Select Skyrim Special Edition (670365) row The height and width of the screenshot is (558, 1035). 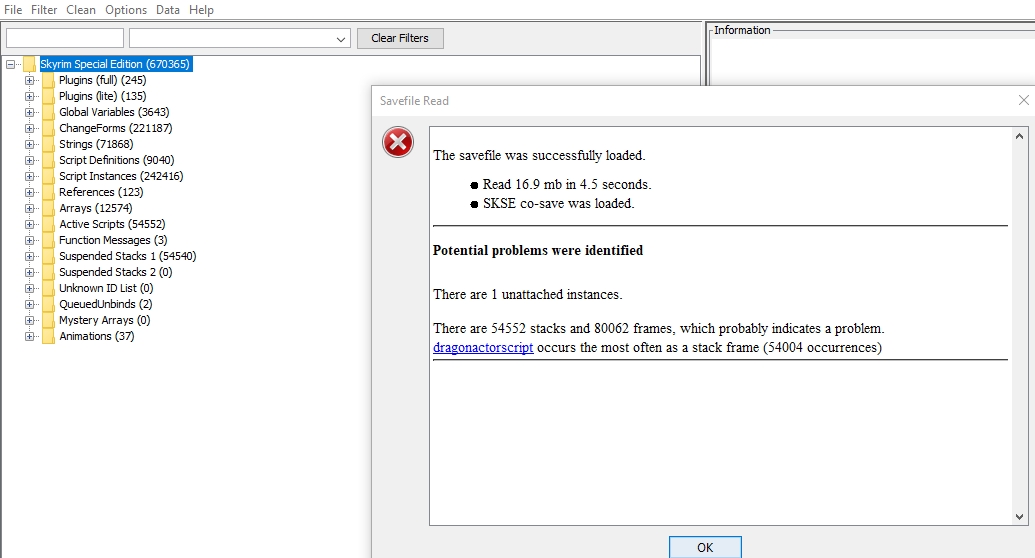point(116,64)
